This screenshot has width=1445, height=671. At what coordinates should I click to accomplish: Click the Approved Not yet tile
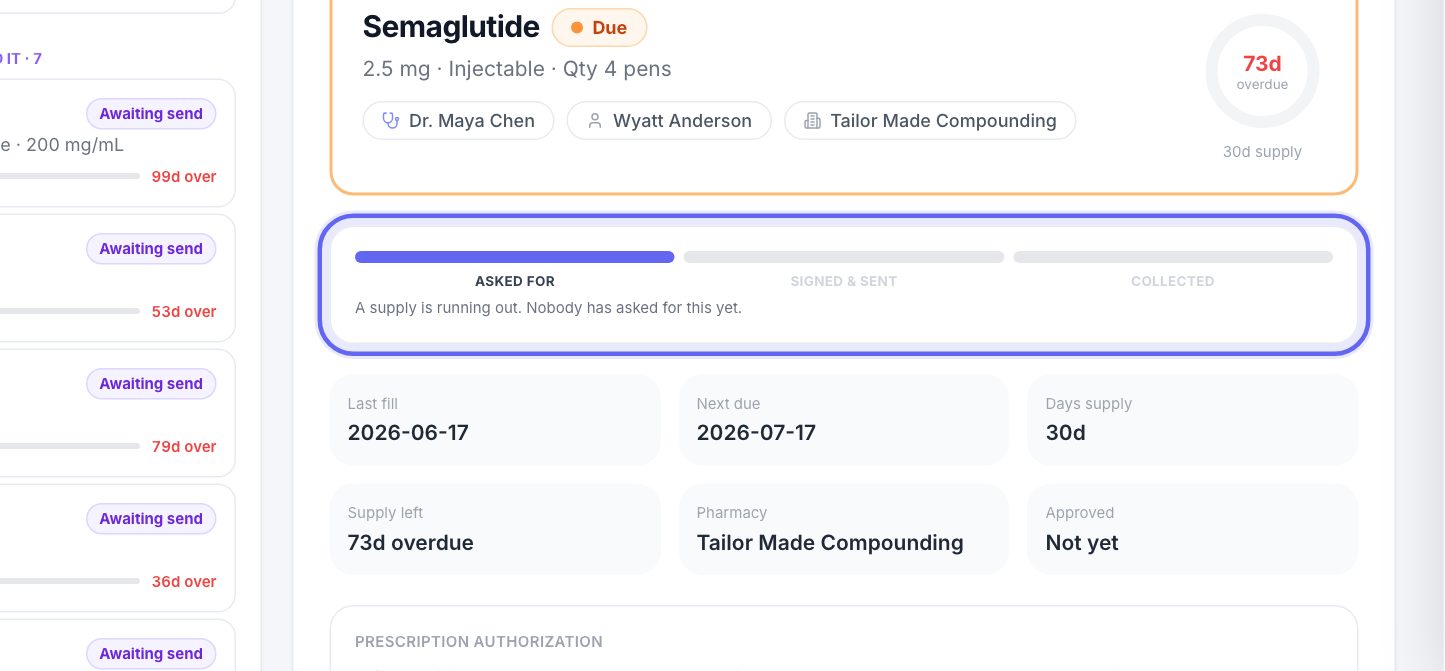(1193, 529)
